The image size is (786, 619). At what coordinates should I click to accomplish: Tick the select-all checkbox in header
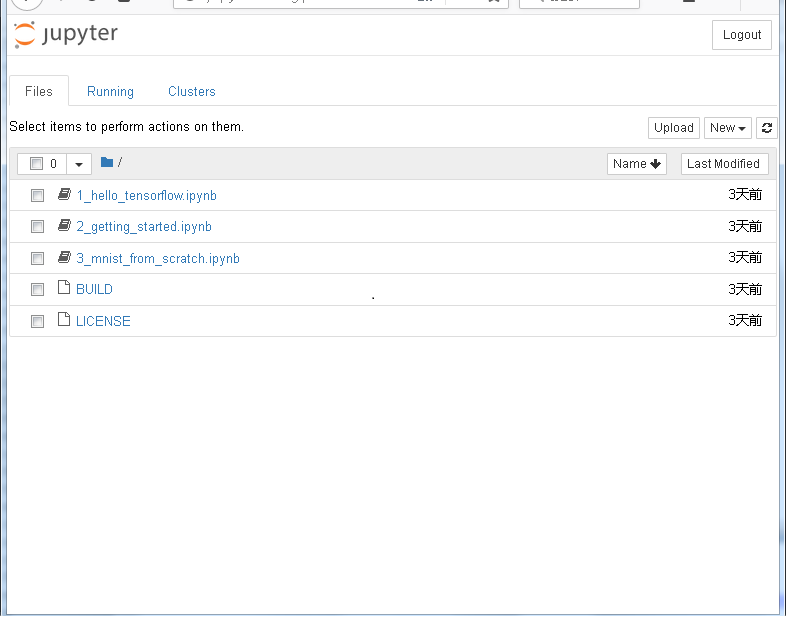(x=36, y=163)
